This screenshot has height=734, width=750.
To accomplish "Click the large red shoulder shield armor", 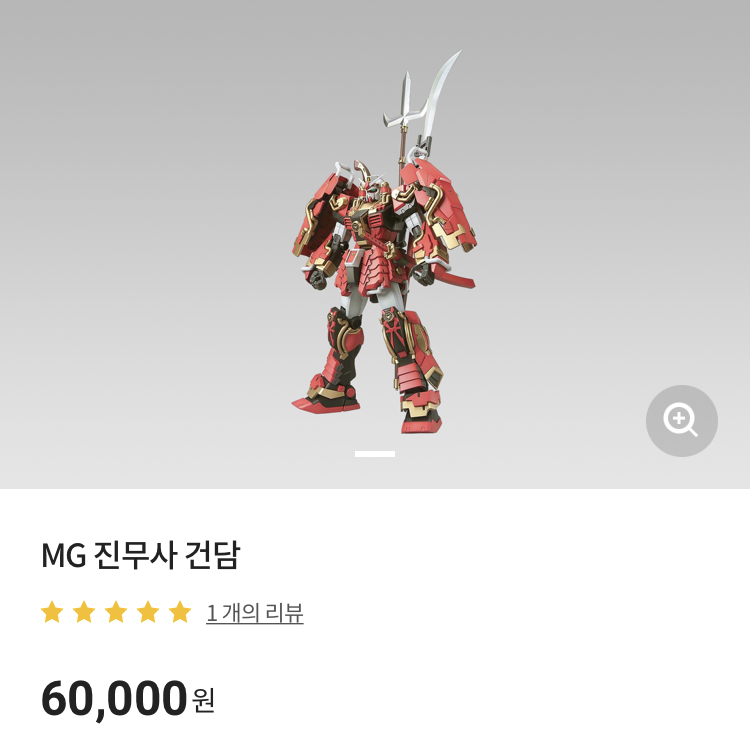I will tap(441, 210).
